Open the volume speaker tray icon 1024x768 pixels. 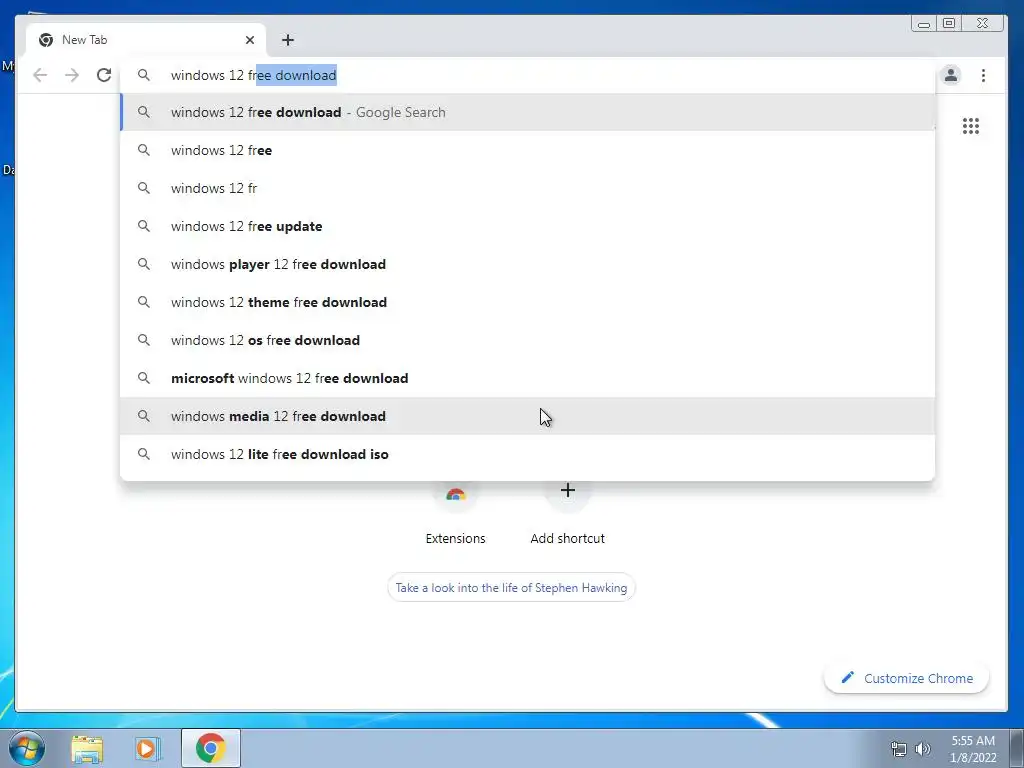point(922,749)
